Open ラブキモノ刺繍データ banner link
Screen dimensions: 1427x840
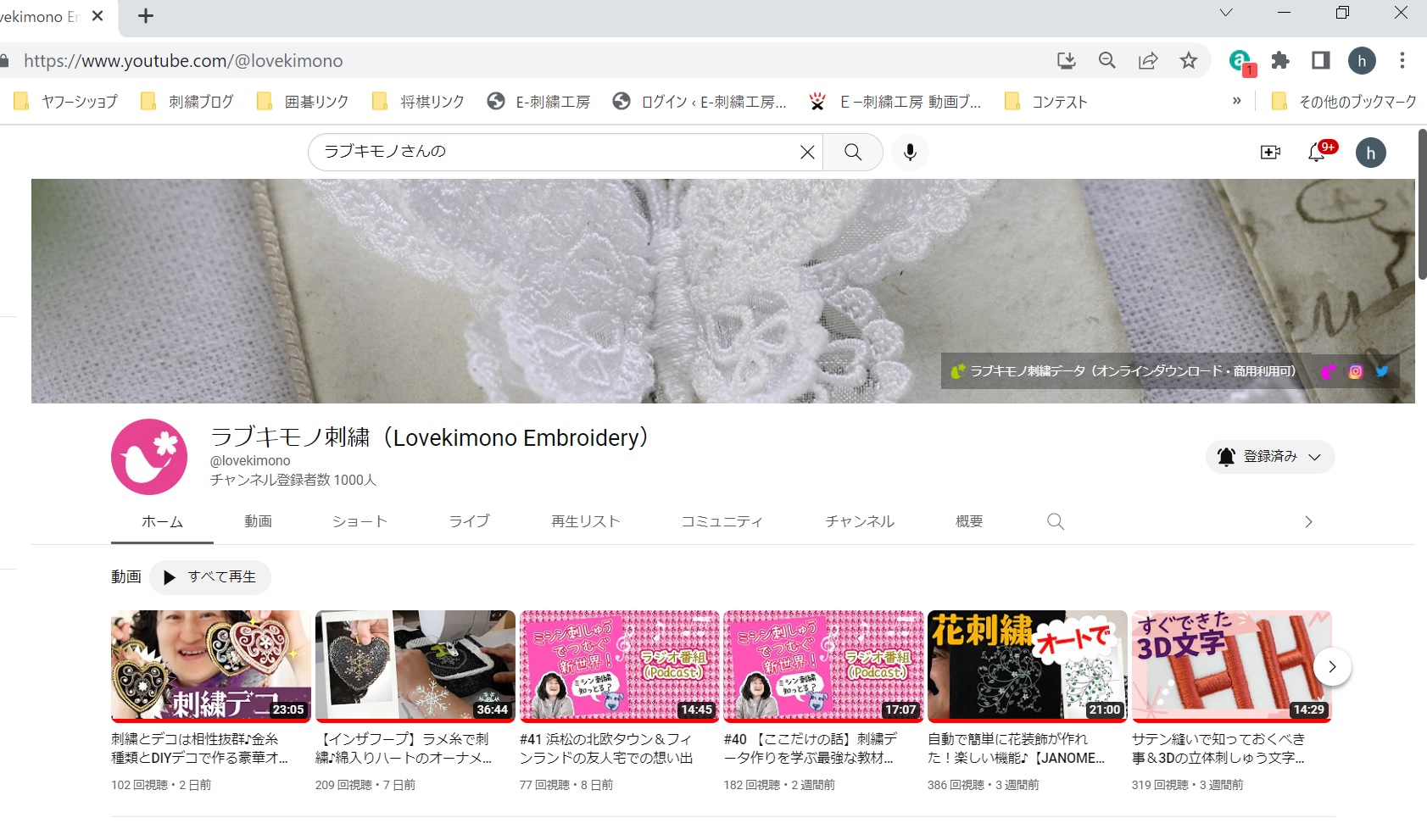point(1123,371)
